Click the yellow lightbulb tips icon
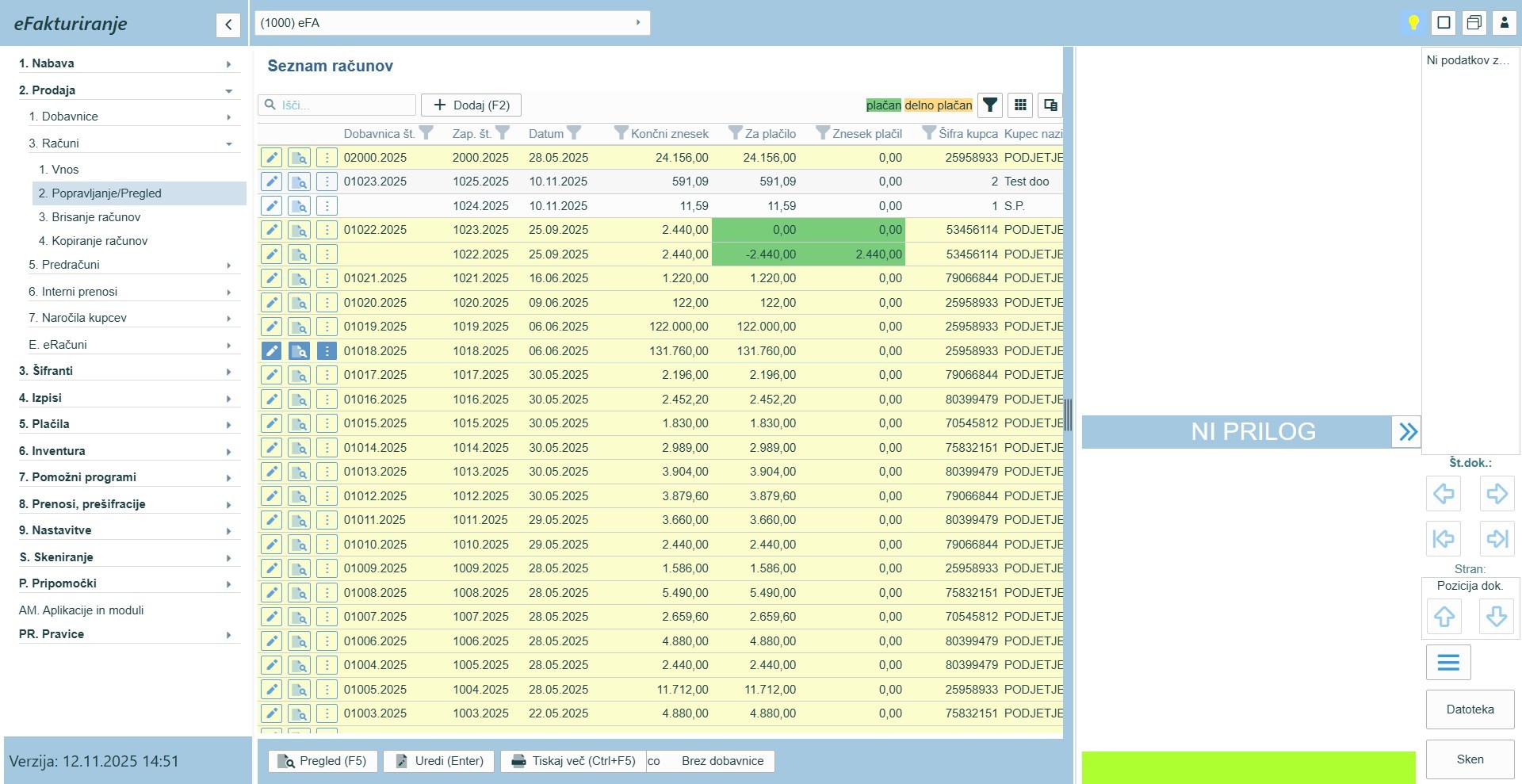 [x=1413, y=22]
